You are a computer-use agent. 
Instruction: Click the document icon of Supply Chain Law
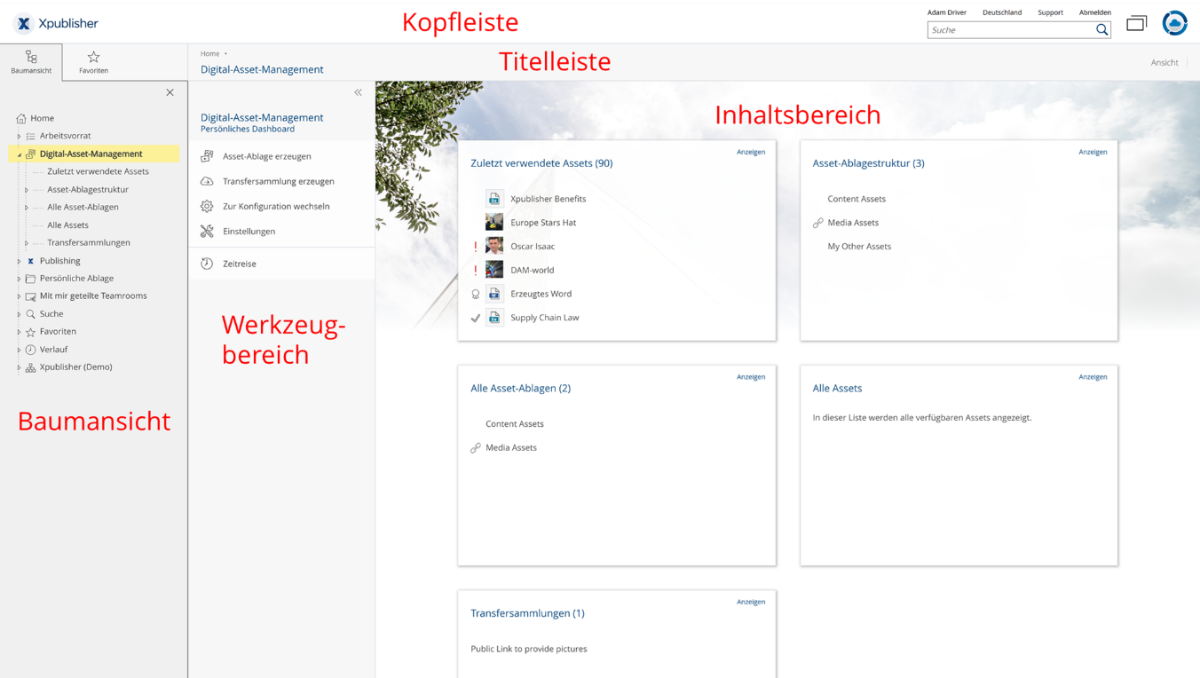pyautogui.click(x=494, y=318)
